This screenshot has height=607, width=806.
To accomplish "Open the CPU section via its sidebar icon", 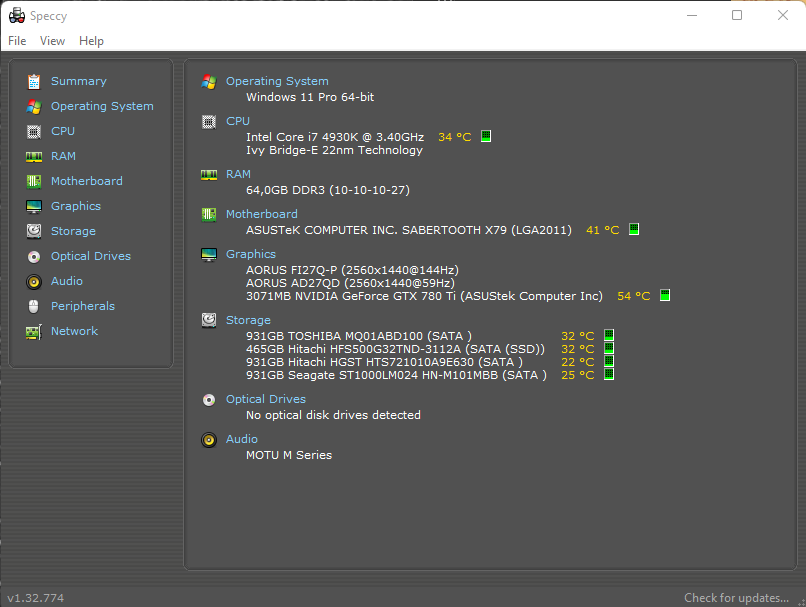I will 35,131.
